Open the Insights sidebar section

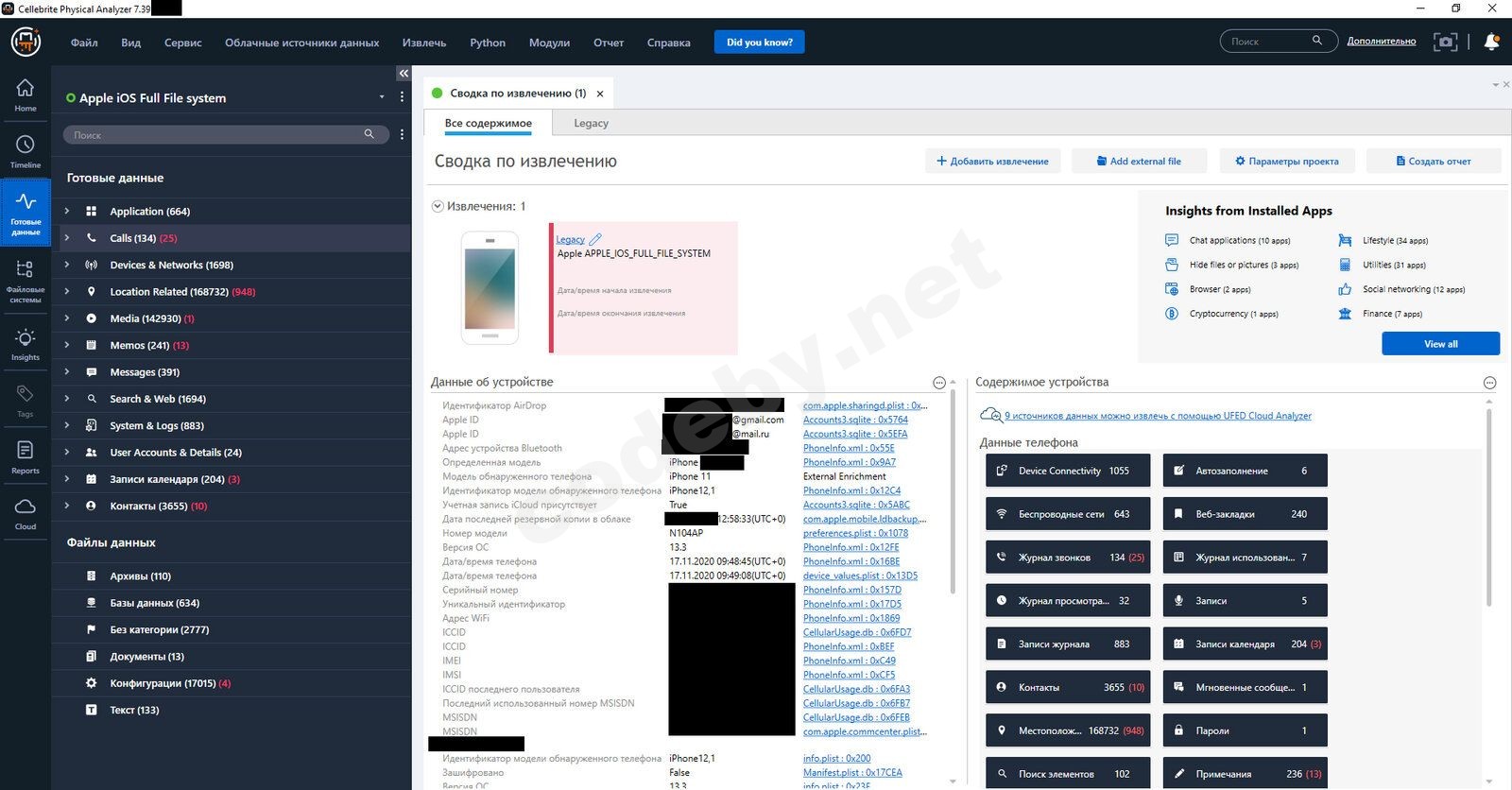pos(26,345)
